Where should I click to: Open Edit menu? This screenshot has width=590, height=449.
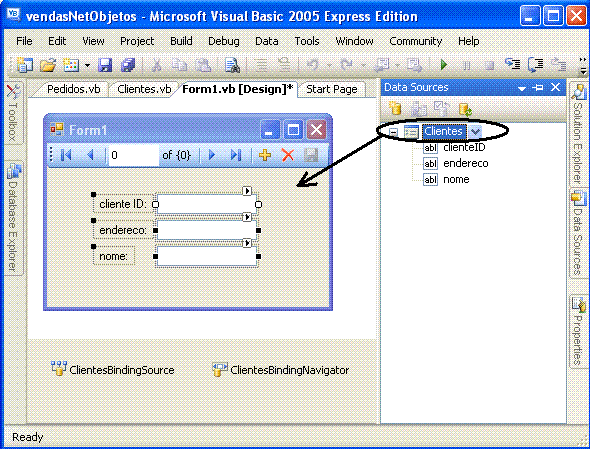(x=57, y=41)
